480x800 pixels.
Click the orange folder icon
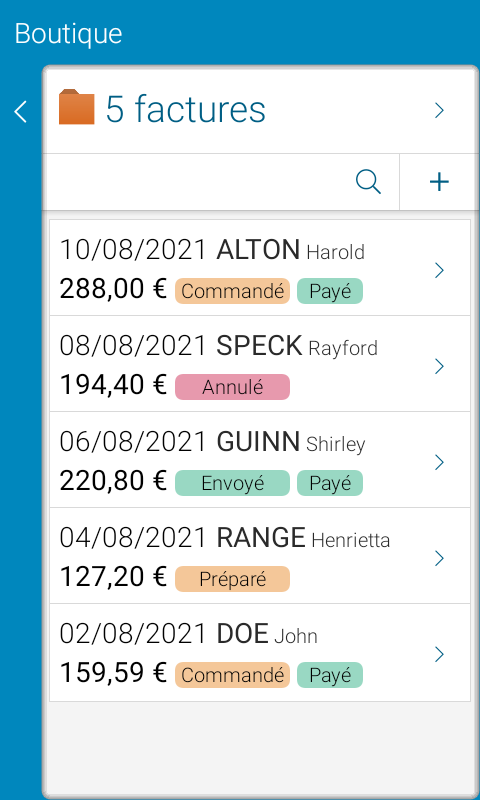click(x=77, y=107)
